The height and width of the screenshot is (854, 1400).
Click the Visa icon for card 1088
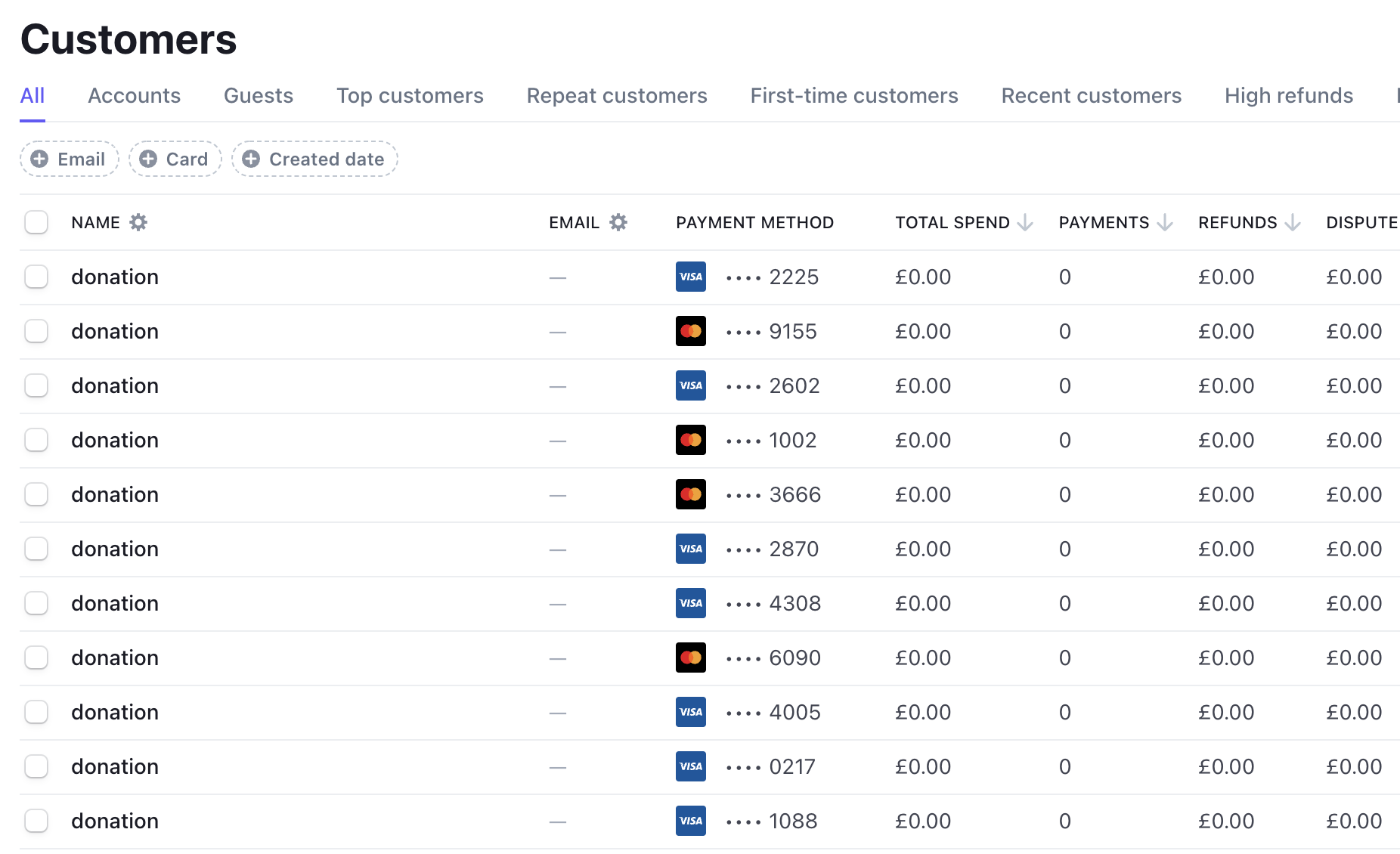point(690,821)
